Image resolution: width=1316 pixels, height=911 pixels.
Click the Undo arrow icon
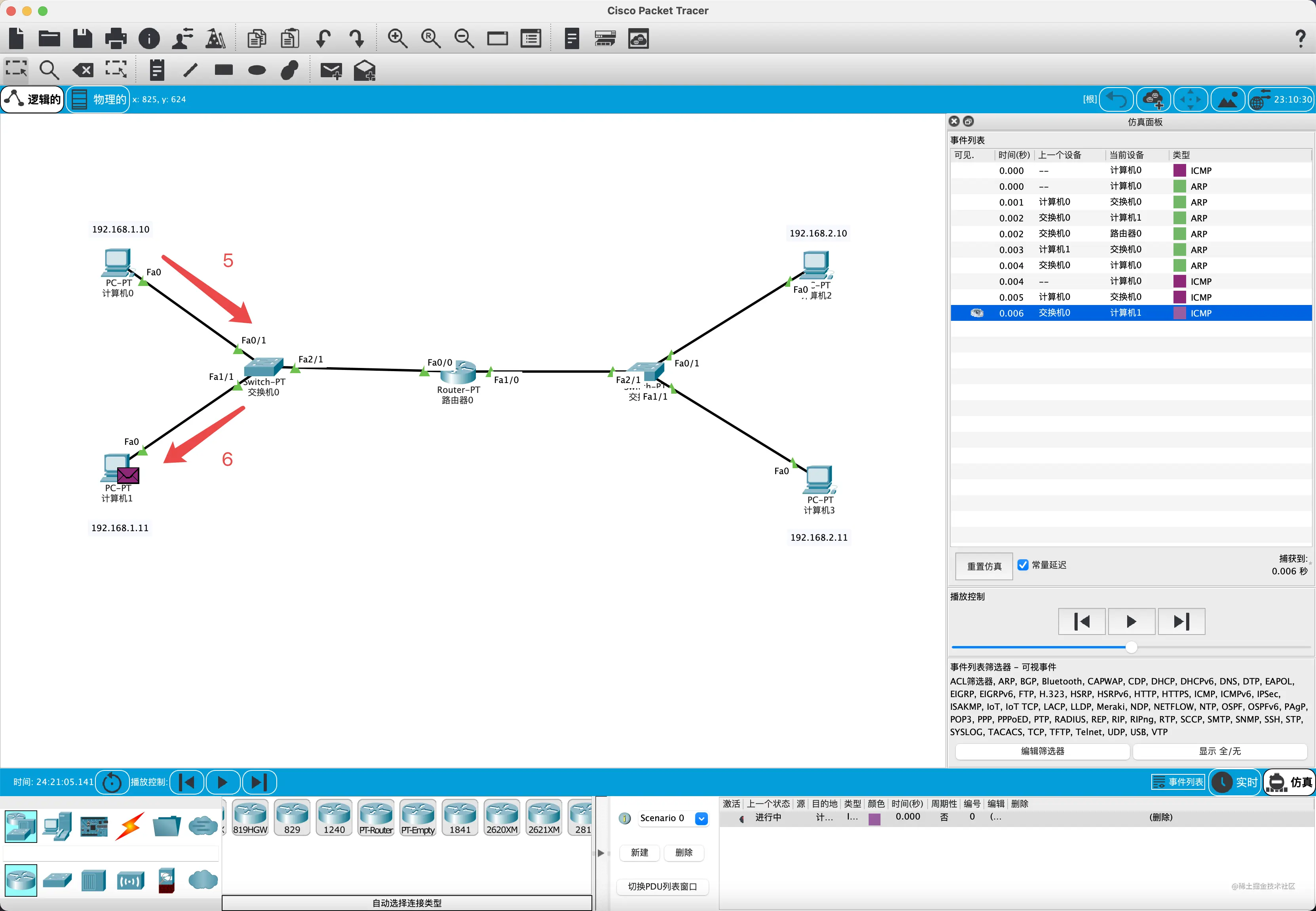coord(323,38)
